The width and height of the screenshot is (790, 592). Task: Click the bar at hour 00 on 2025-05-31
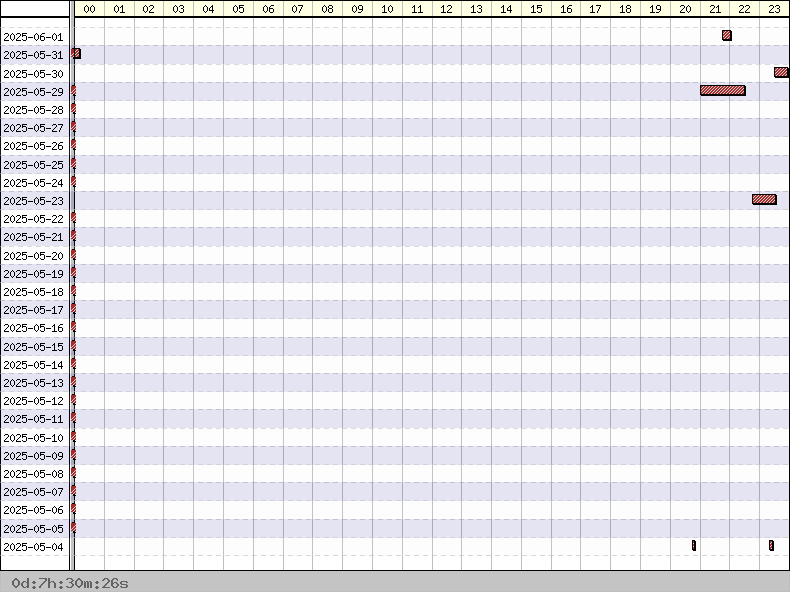[x=76, y=53]
